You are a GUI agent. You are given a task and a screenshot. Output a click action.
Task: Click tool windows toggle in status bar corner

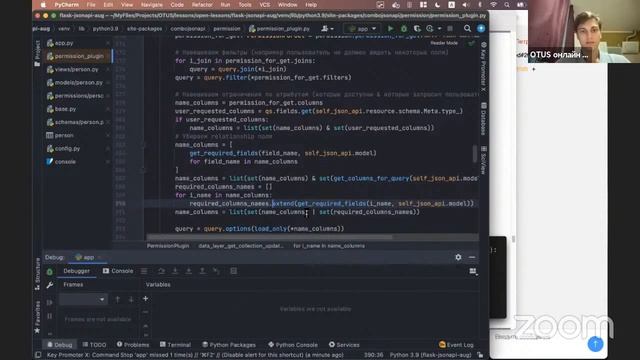(38, 355)
